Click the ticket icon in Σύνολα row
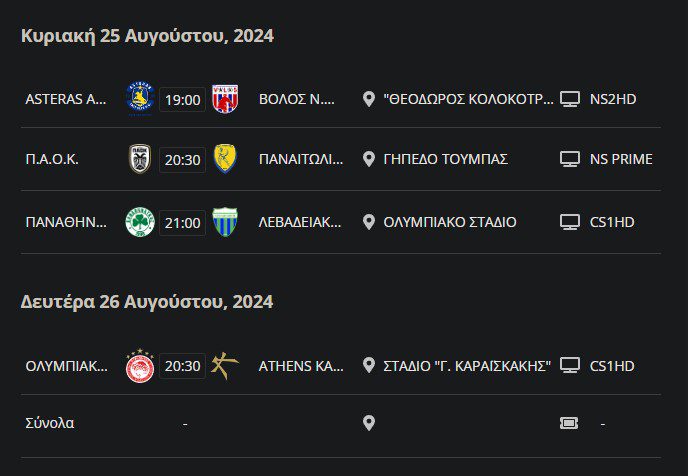The height and width of the screenshot is (476, 688). tap(570, 423)
